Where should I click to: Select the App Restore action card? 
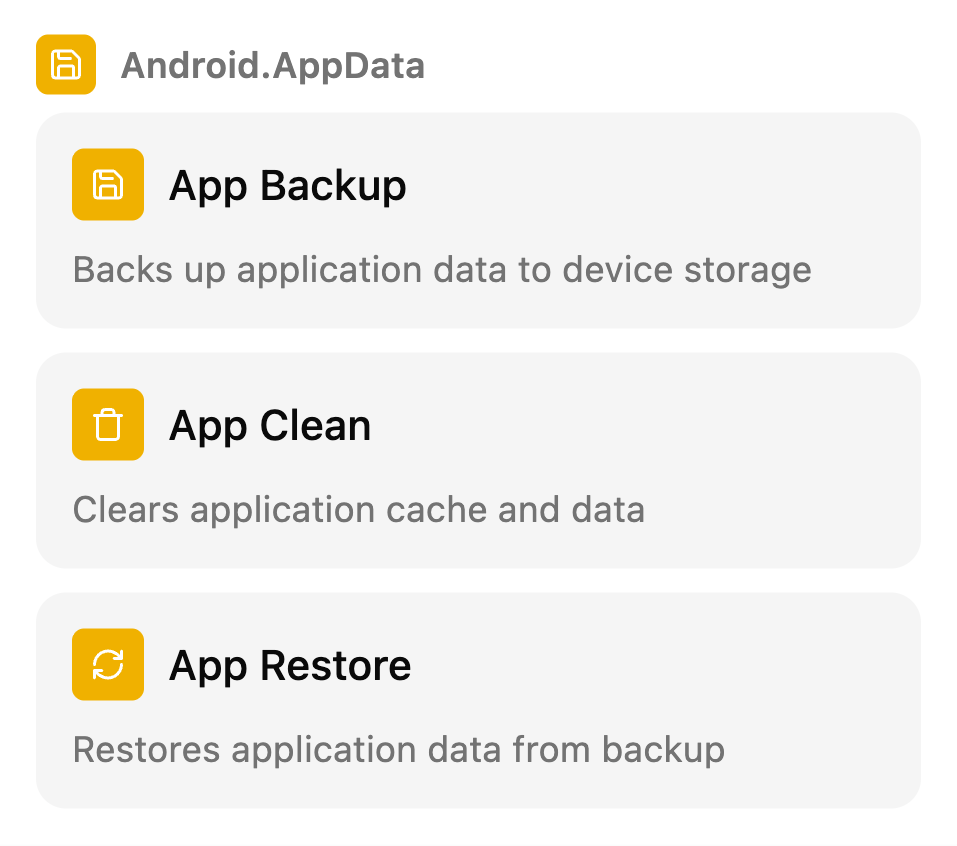pos(478,700)
